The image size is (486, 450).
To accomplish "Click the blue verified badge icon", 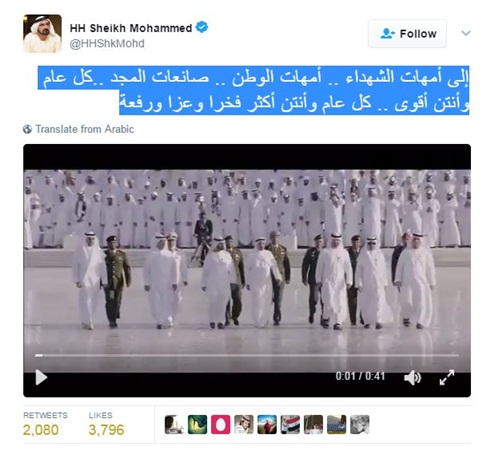I will coord(202,27).
